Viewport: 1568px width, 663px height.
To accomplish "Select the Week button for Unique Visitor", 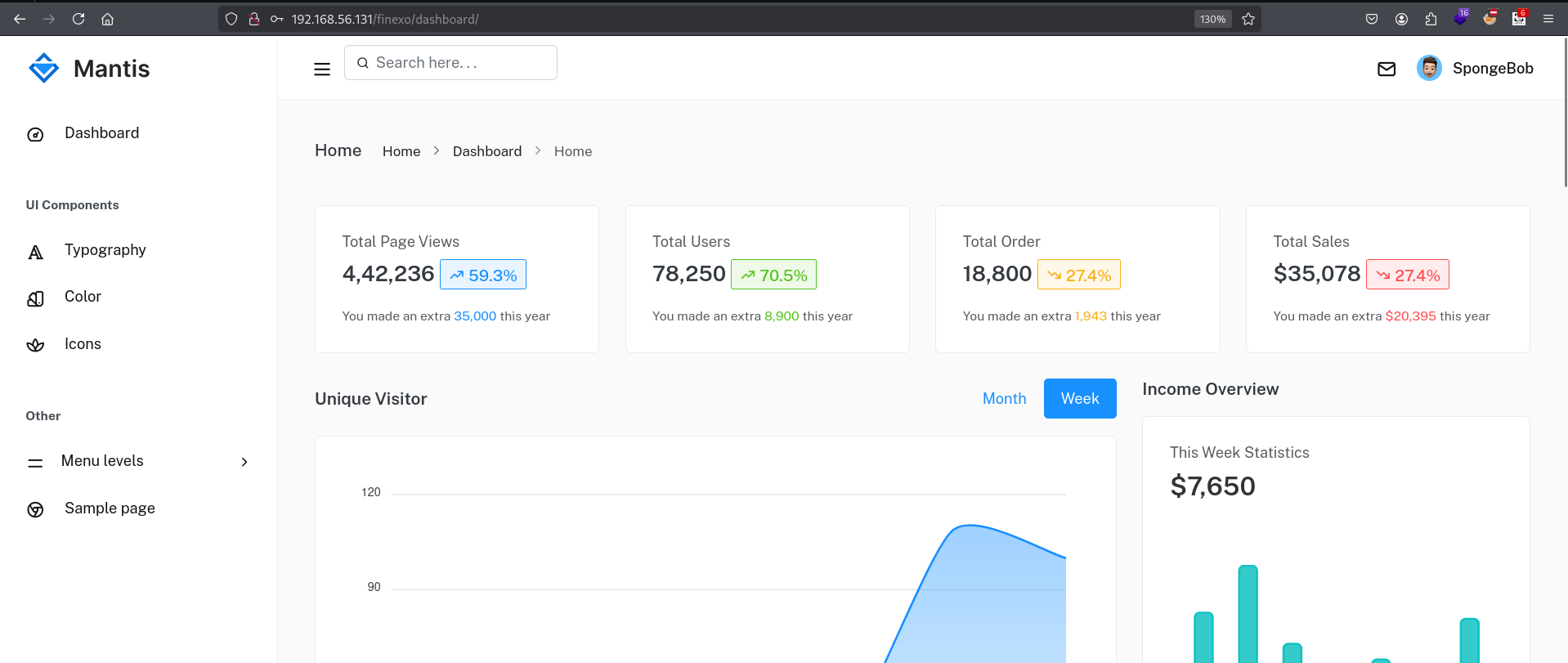I will coord(1080,398).
